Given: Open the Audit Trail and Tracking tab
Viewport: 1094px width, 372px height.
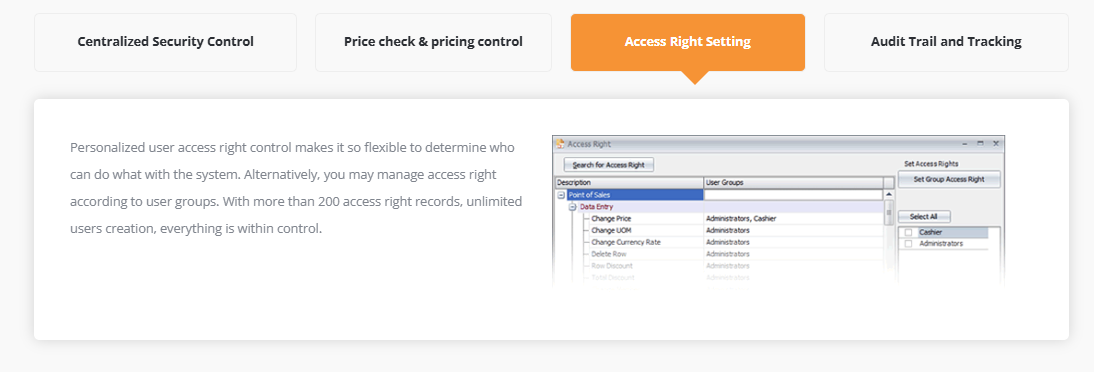Looking at the screenshot, I should 946,42.
